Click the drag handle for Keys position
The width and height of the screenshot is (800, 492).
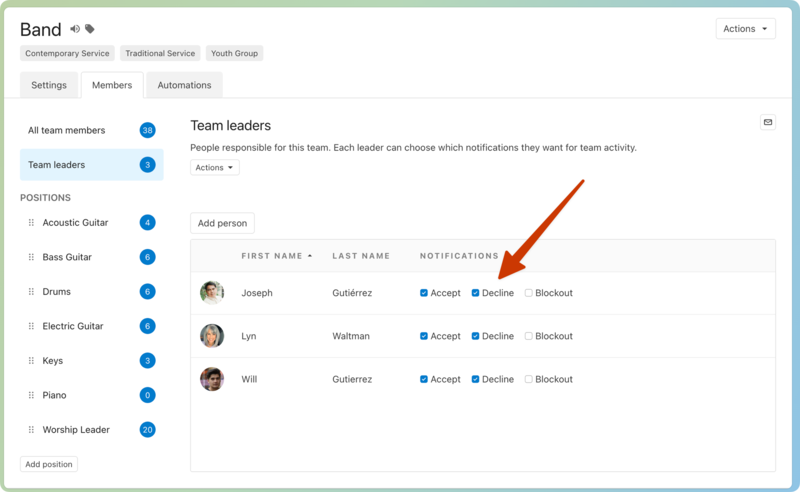click(31, 360)
